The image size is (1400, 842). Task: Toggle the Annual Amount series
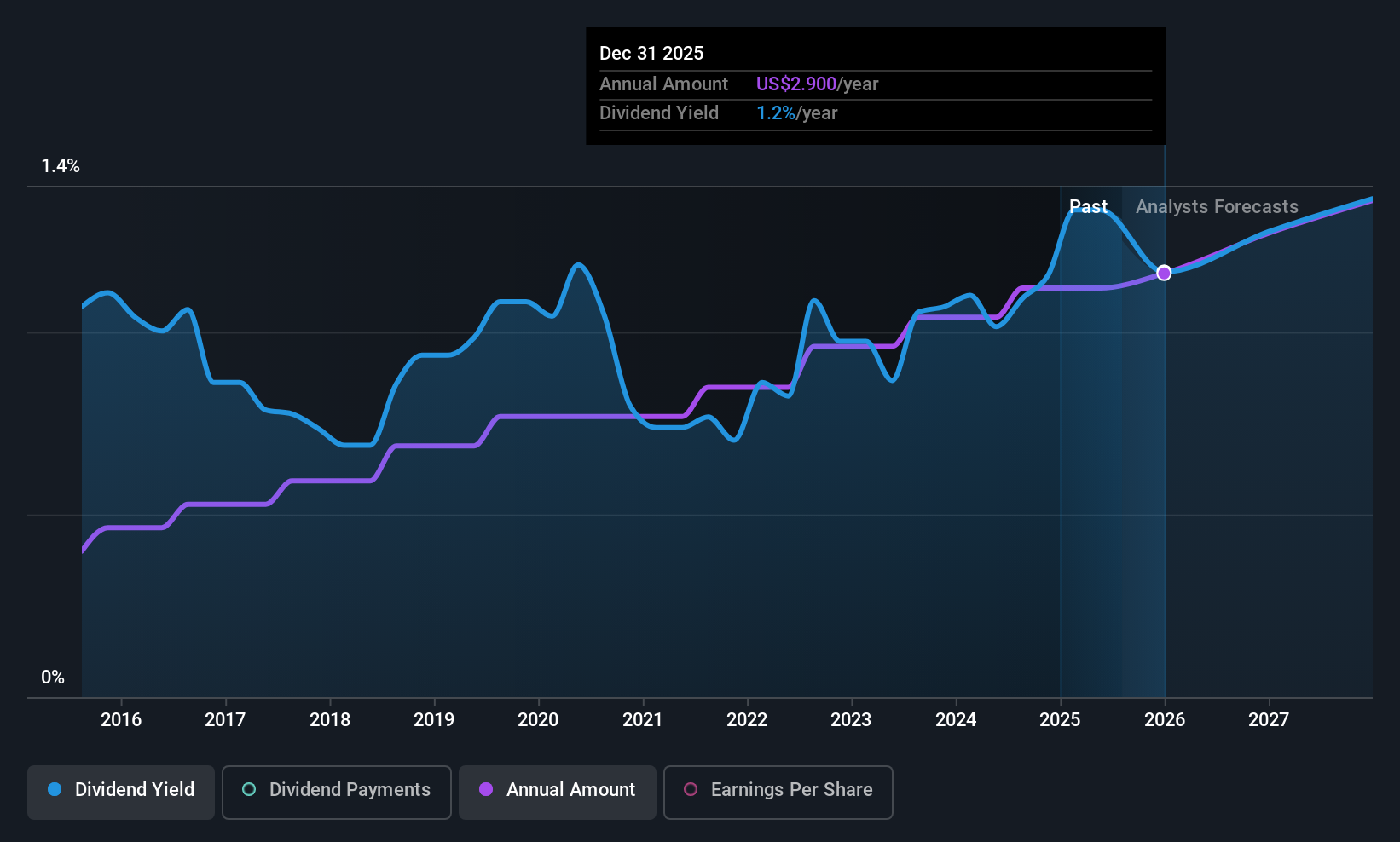[x=558, y=792]
